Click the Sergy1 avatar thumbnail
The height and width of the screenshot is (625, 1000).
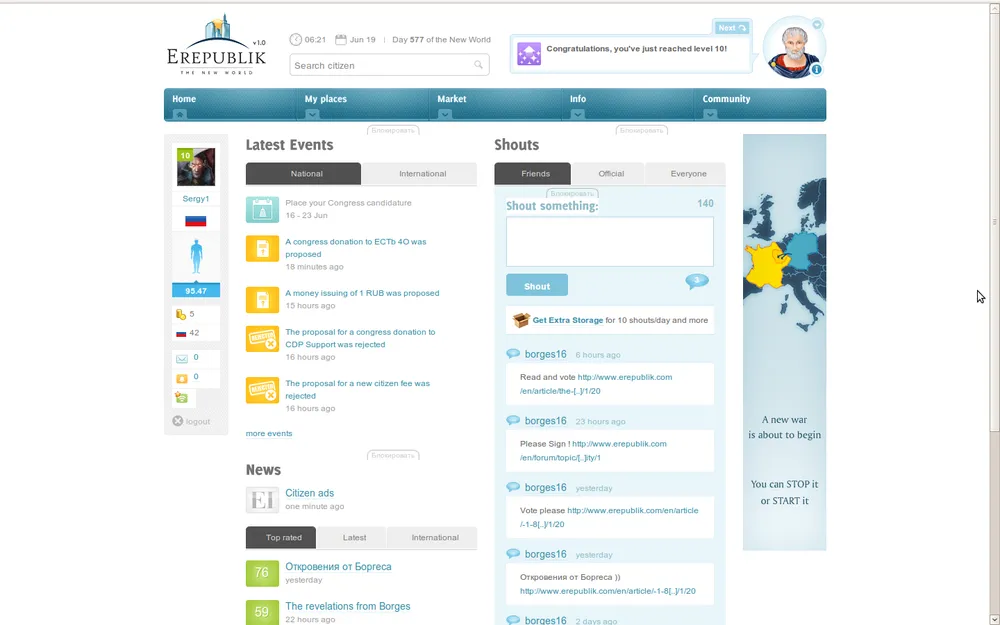point(196,167)
